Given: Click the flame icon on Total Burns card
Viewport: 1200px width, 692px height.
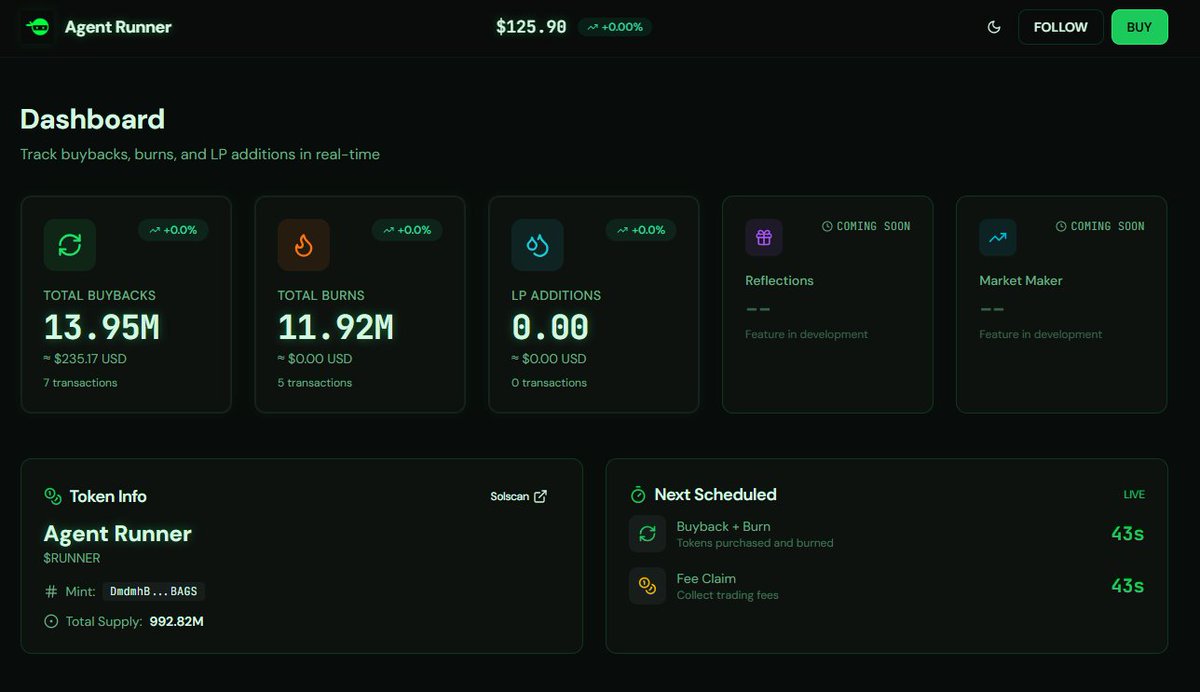Looking at the screenshot, I should pos(303,244).
